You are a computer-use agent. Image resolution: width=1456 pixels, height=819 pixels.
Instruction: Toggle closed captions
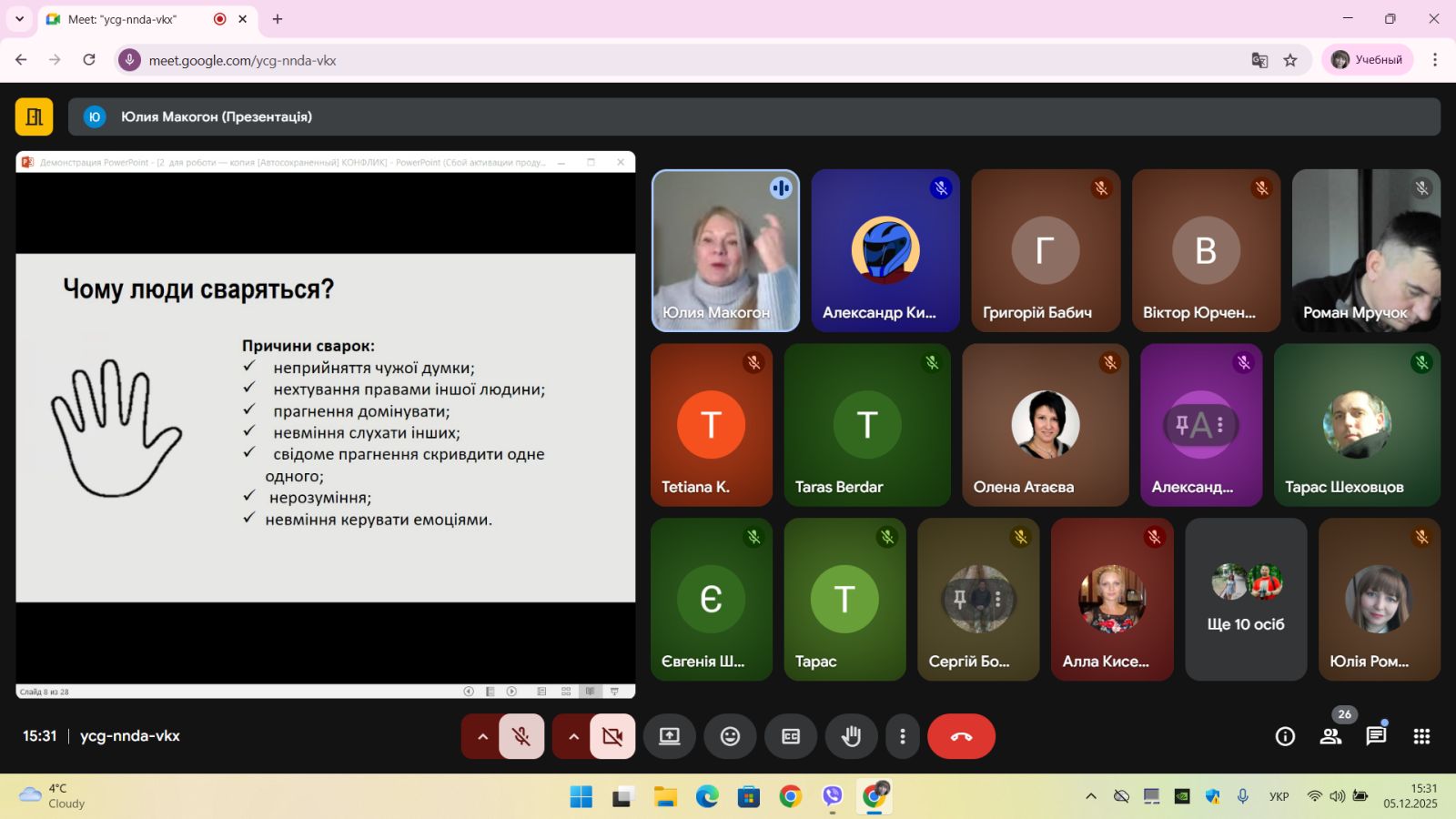point(791,736)
